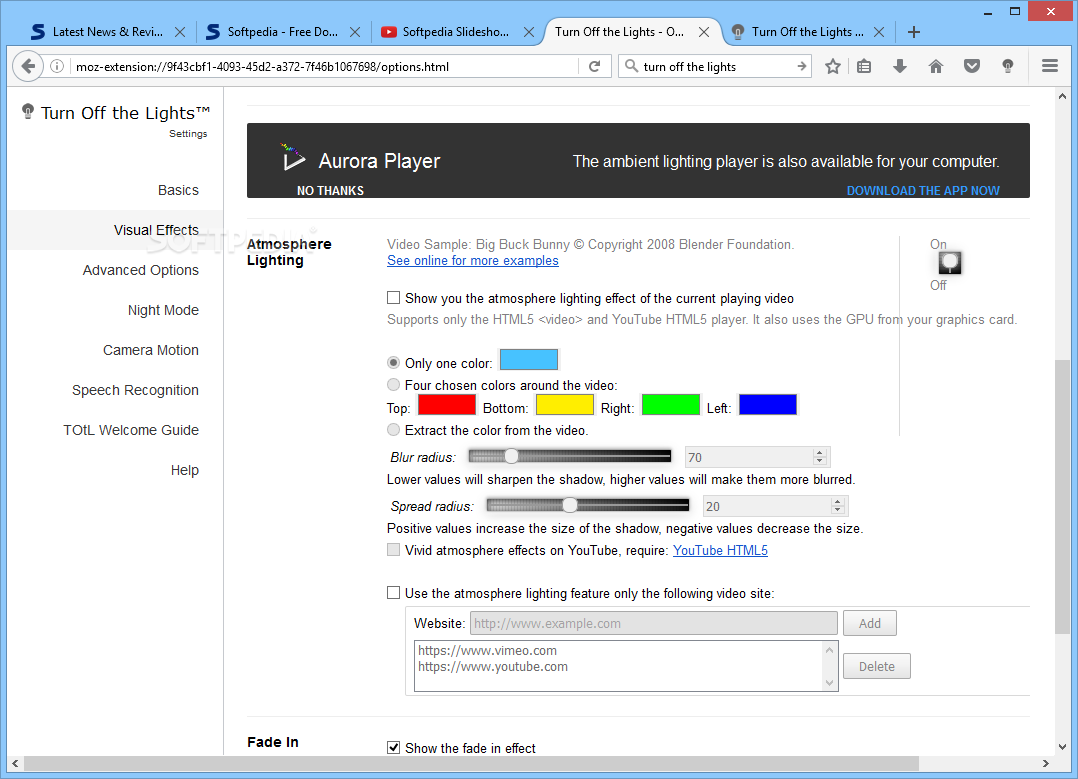Check Vivid atmosphere effects on YouTube
Image resolution: width=1078 pixels, height=779 pixels.
pos(393,549)
